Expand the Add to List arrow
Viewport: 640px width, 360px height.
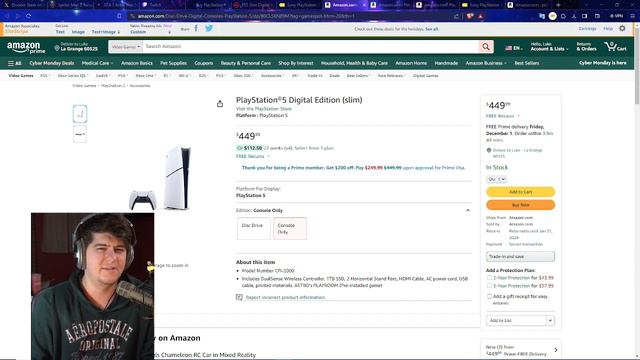pyautogui.click(x=550, y=320)
